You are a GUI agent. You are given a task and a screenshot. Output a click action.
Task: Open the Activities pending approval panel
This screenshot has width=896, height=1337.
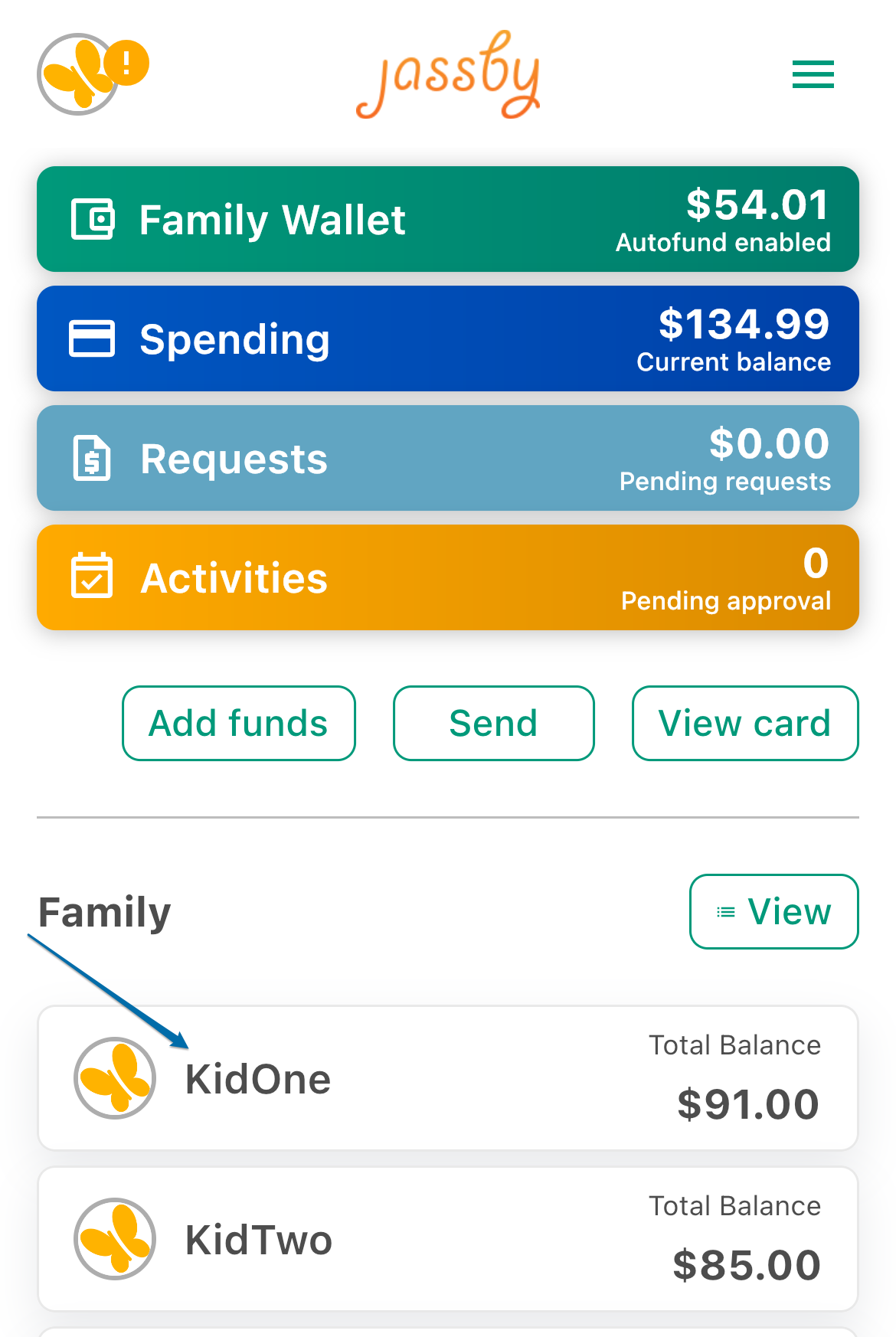coord(448,577)
